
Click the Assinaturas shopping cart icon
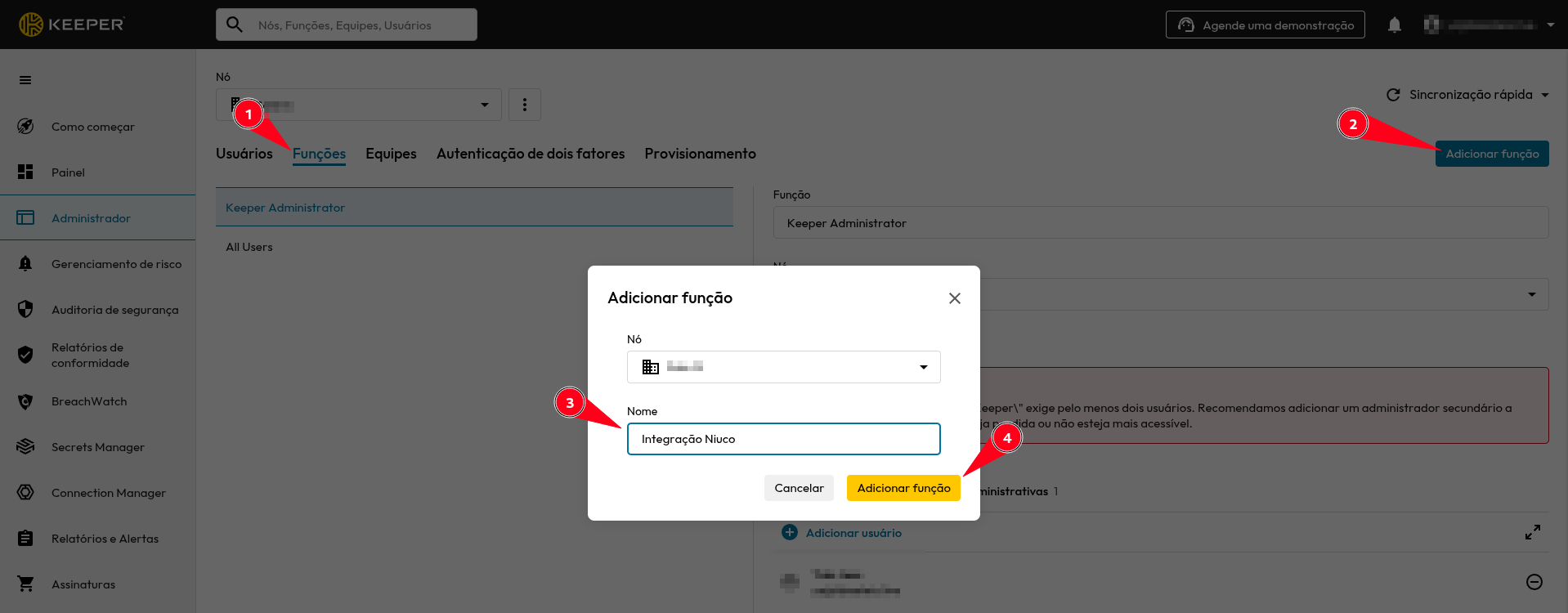(25, 584)
